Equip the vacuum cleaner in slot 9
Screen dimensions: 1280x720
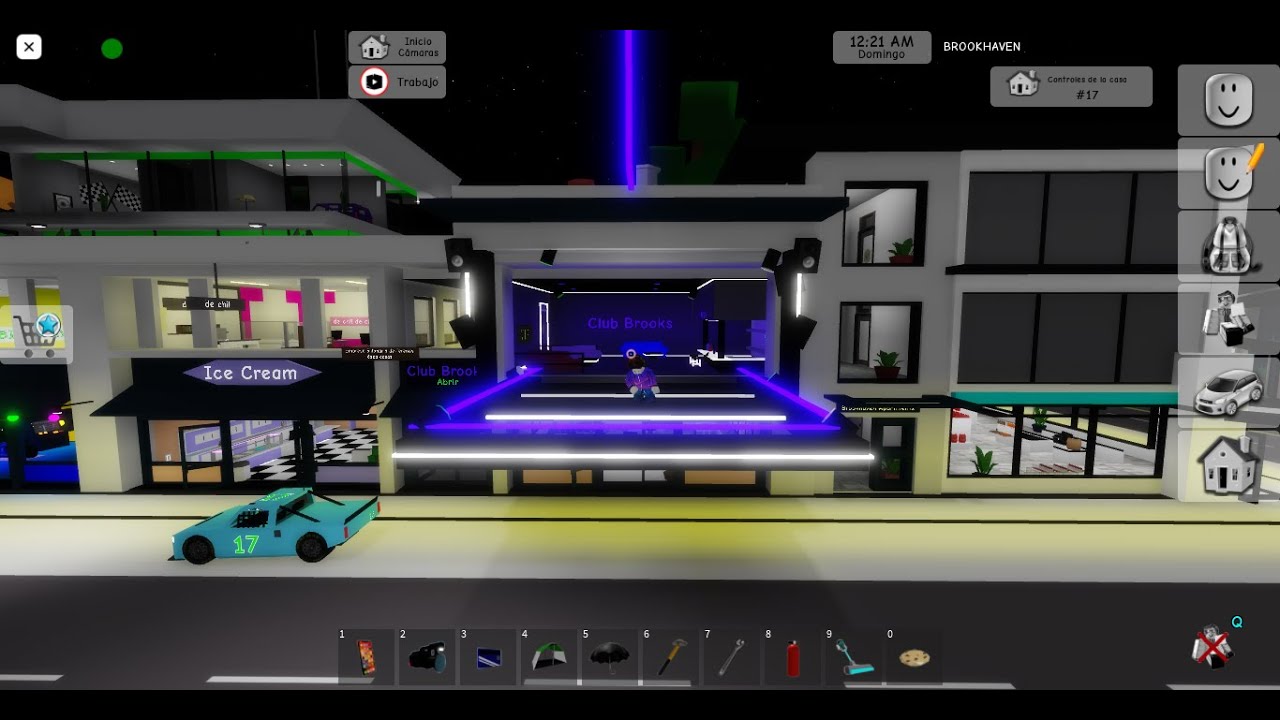point(854,657)
